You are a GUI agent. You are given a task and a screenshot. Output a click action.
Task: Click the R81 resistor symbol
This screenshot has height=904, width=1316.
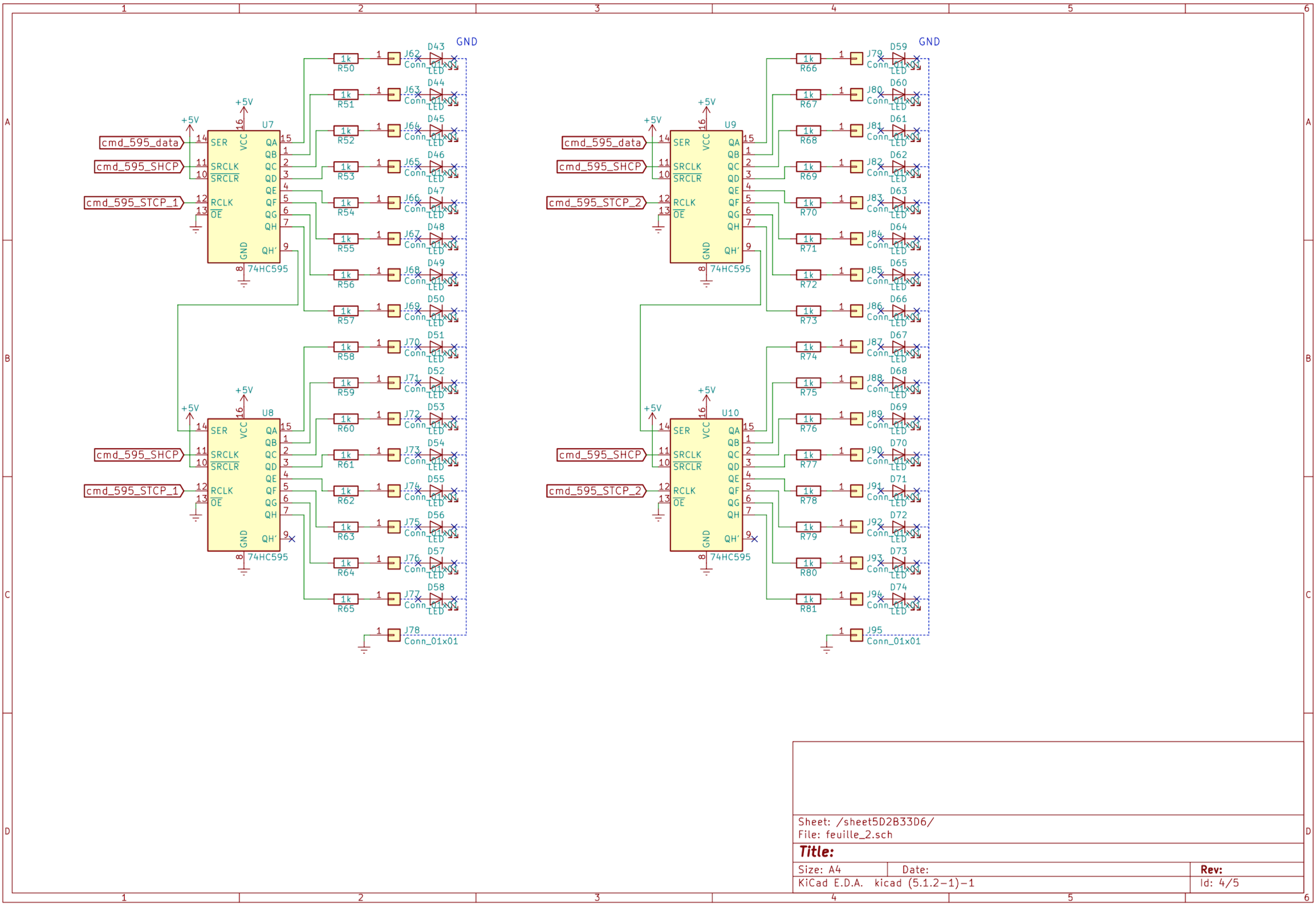pos(808,599)
